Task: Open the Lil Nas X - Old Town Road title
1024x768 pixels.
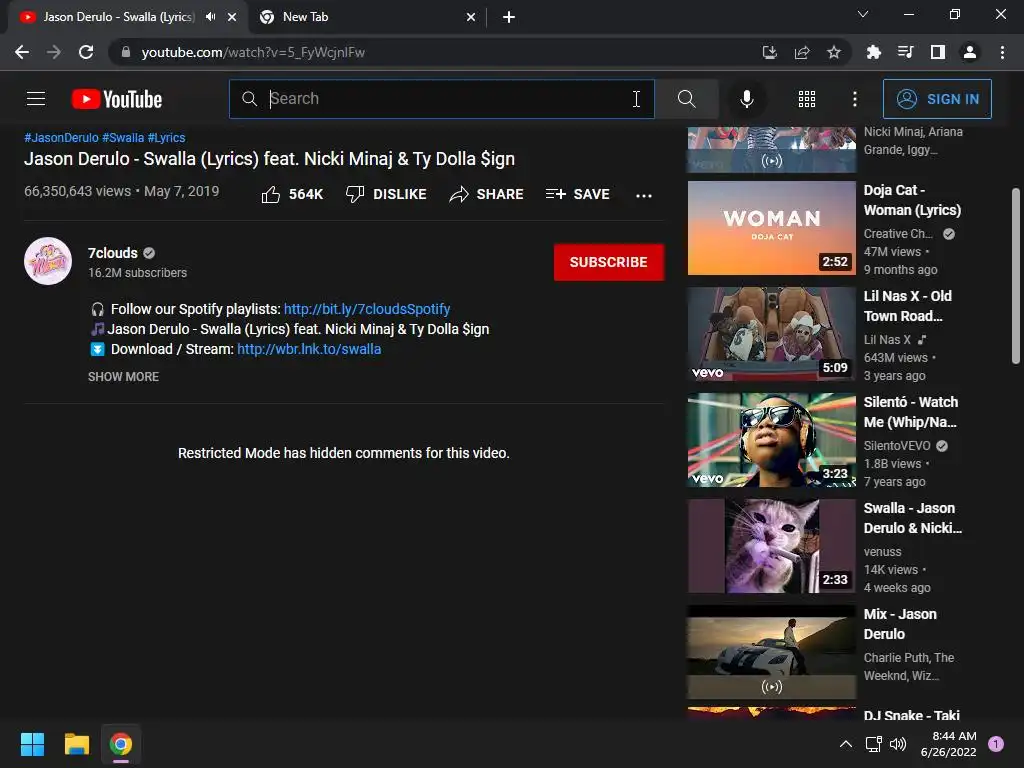Action: pos(907,306)
